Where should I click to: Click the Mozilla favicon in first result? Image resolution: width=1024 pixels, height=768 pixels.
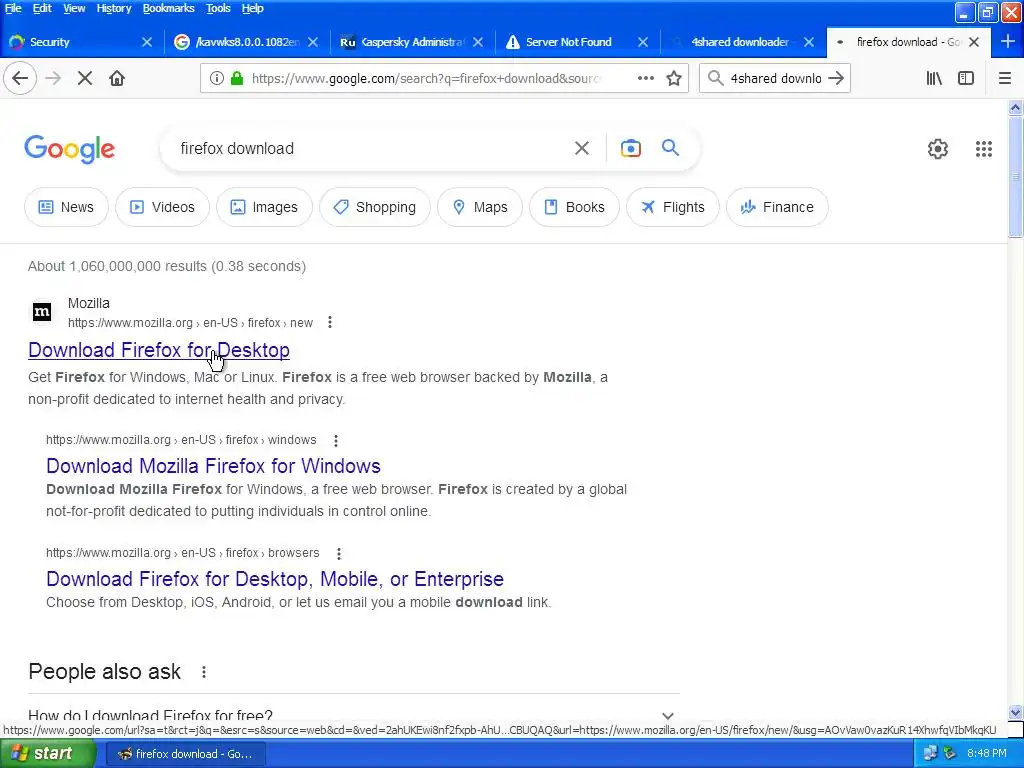(42, 312)
